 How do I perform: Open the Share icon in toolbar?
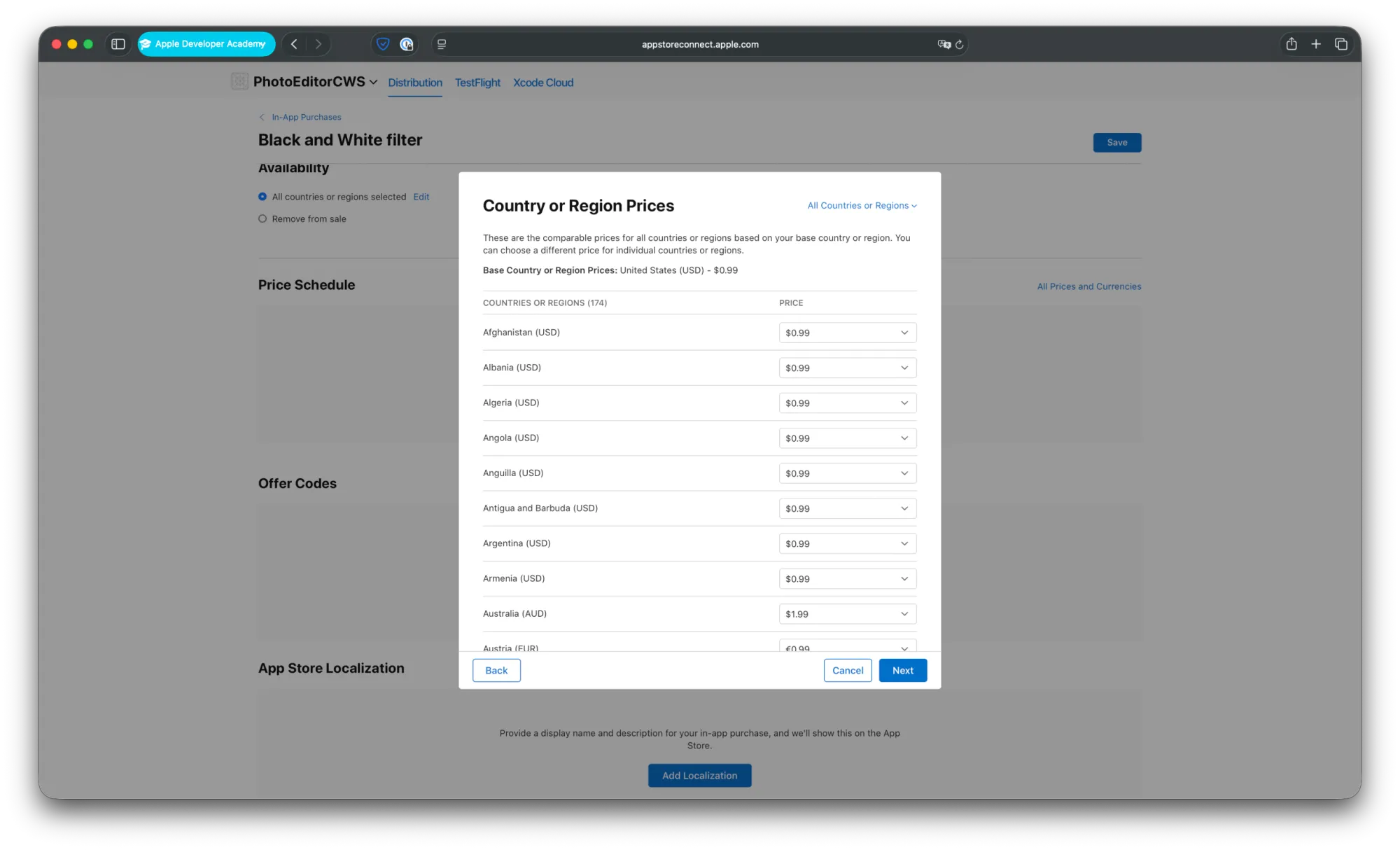(1291, 44)
